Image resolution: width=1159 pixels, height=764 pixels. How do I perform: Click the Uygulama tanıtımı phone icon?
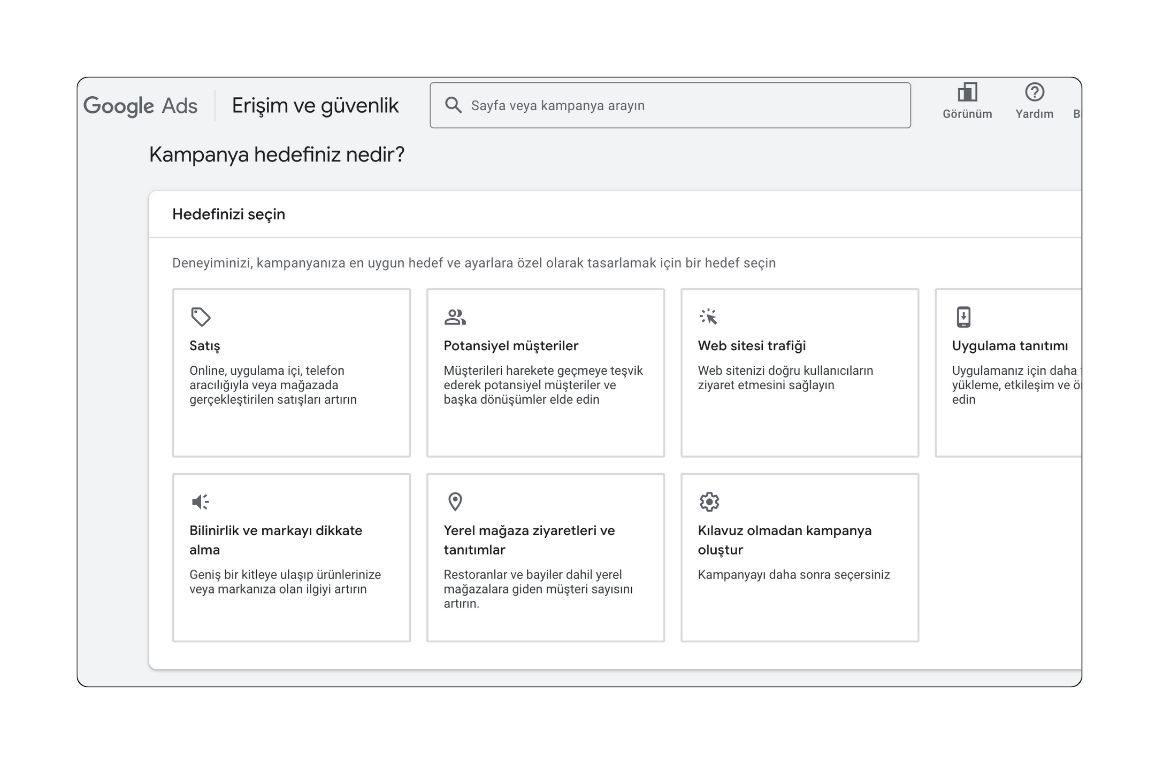(x=963, y=315)
